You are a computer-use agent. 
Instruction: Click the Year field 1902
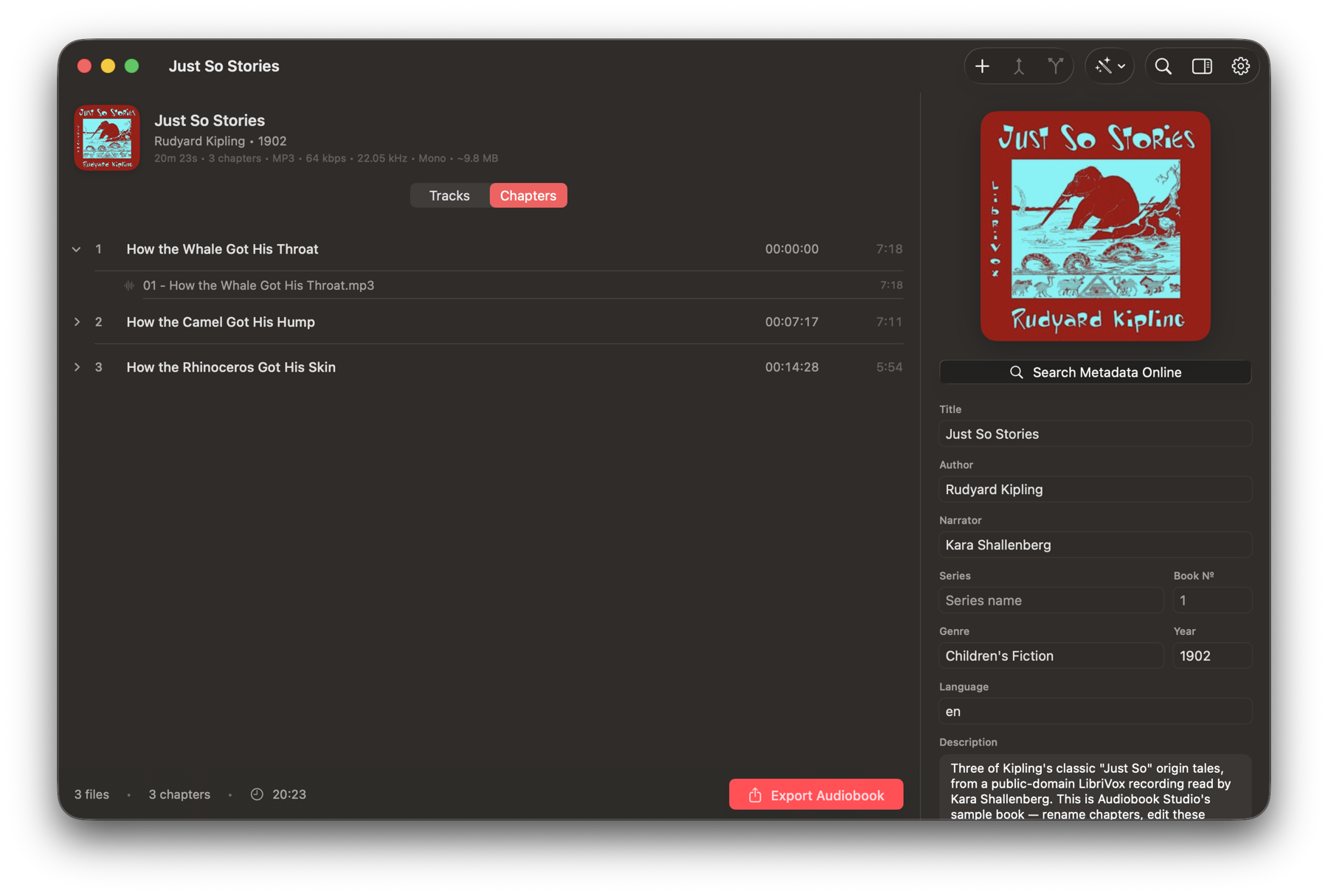coord(1212,656)
